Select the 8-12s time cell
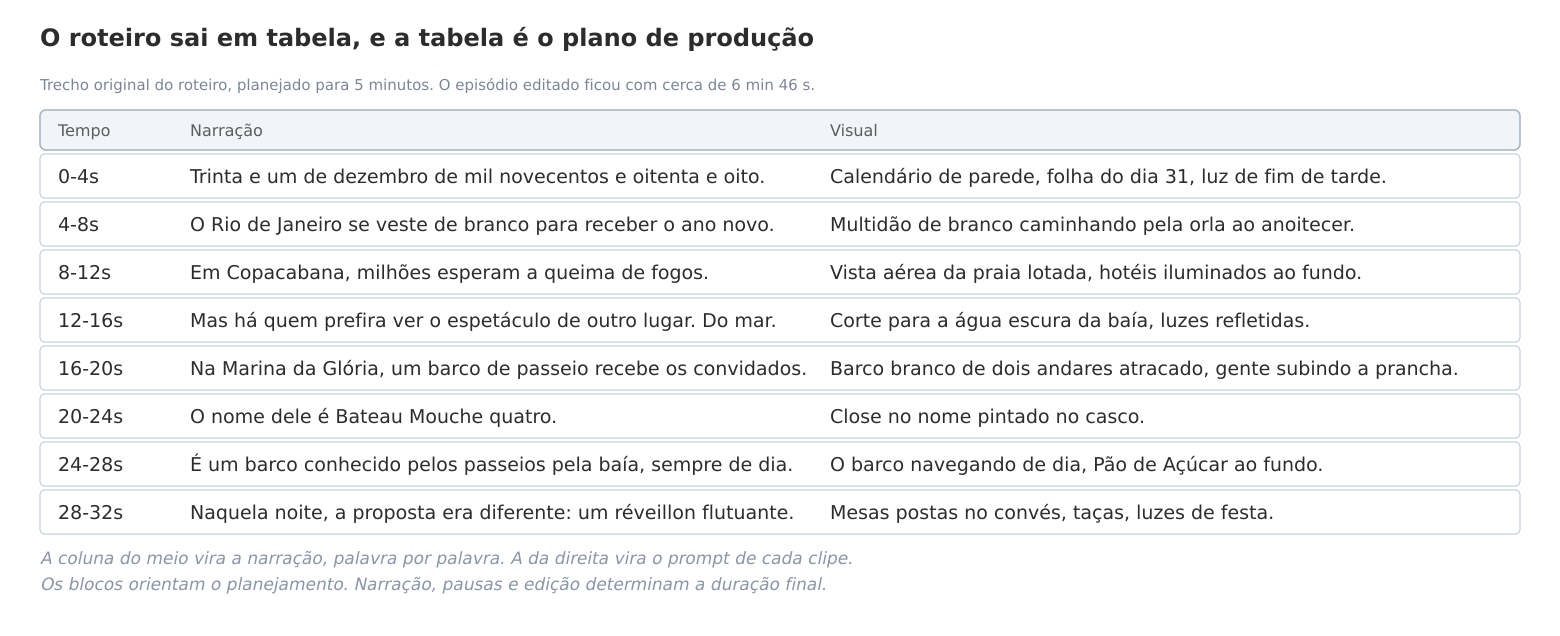 point(84,273)
